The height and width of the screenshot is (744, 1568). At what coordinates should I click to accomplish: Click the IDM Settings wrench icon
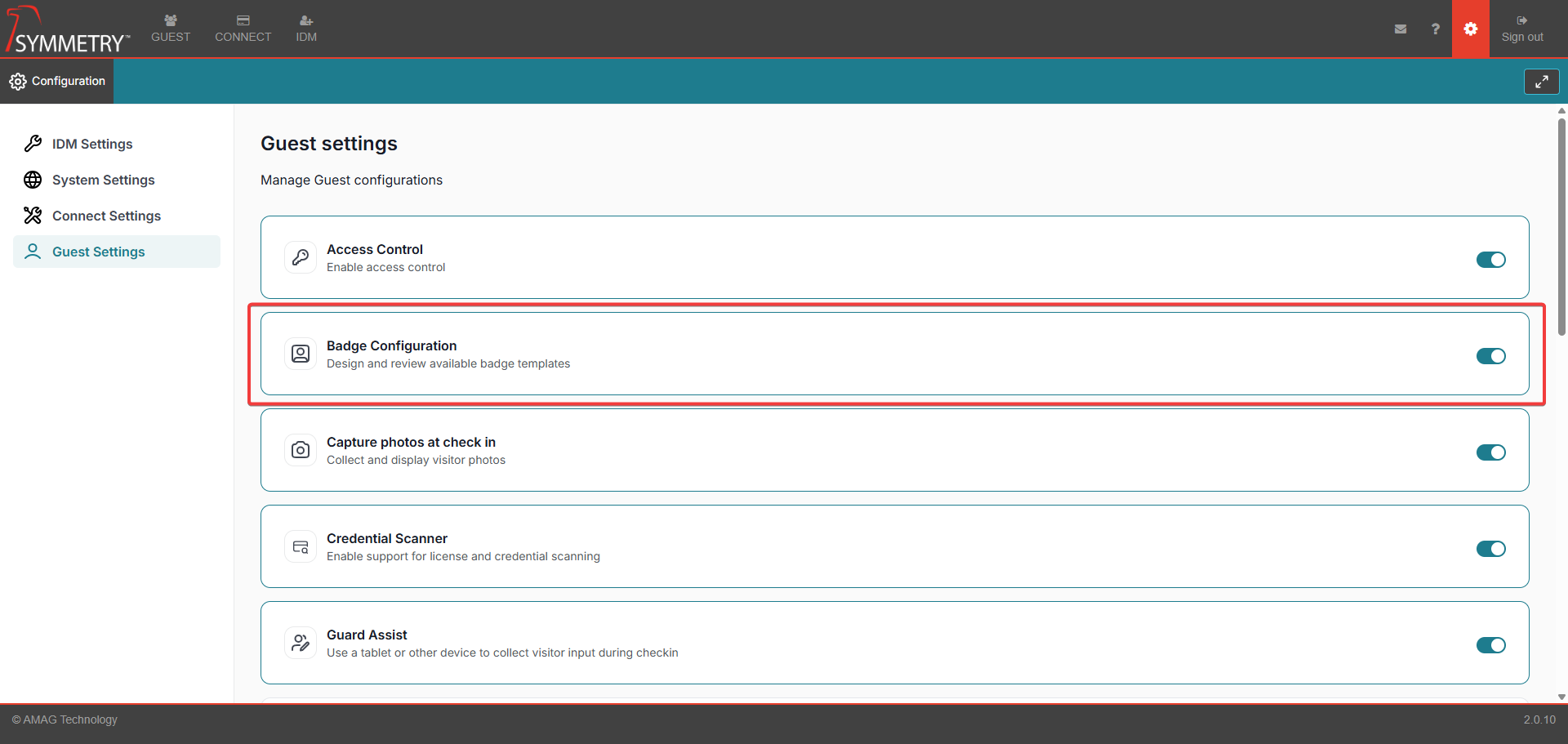[x=33, y=144]
